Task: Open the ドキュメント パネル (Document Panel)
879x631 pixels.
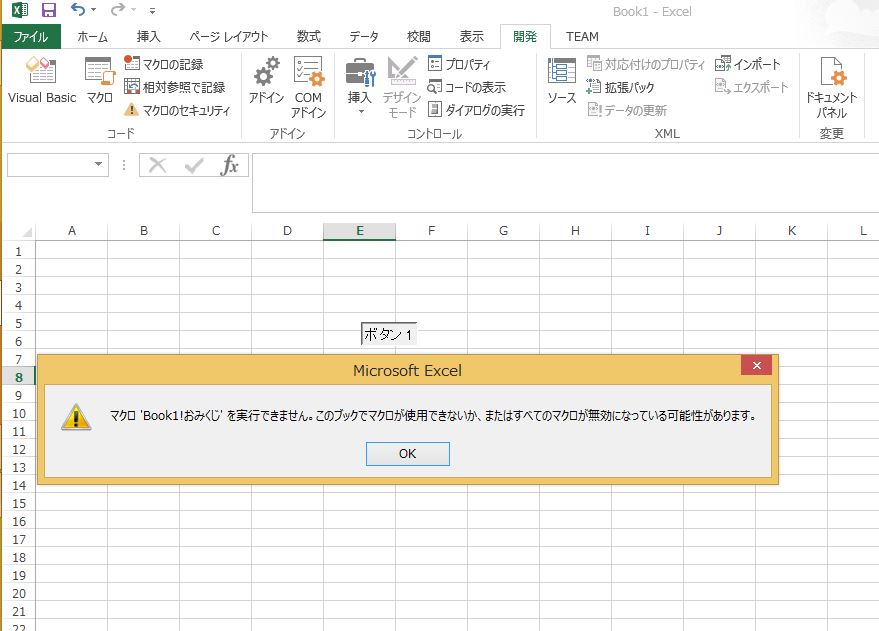Action: [x=831, y=87]
